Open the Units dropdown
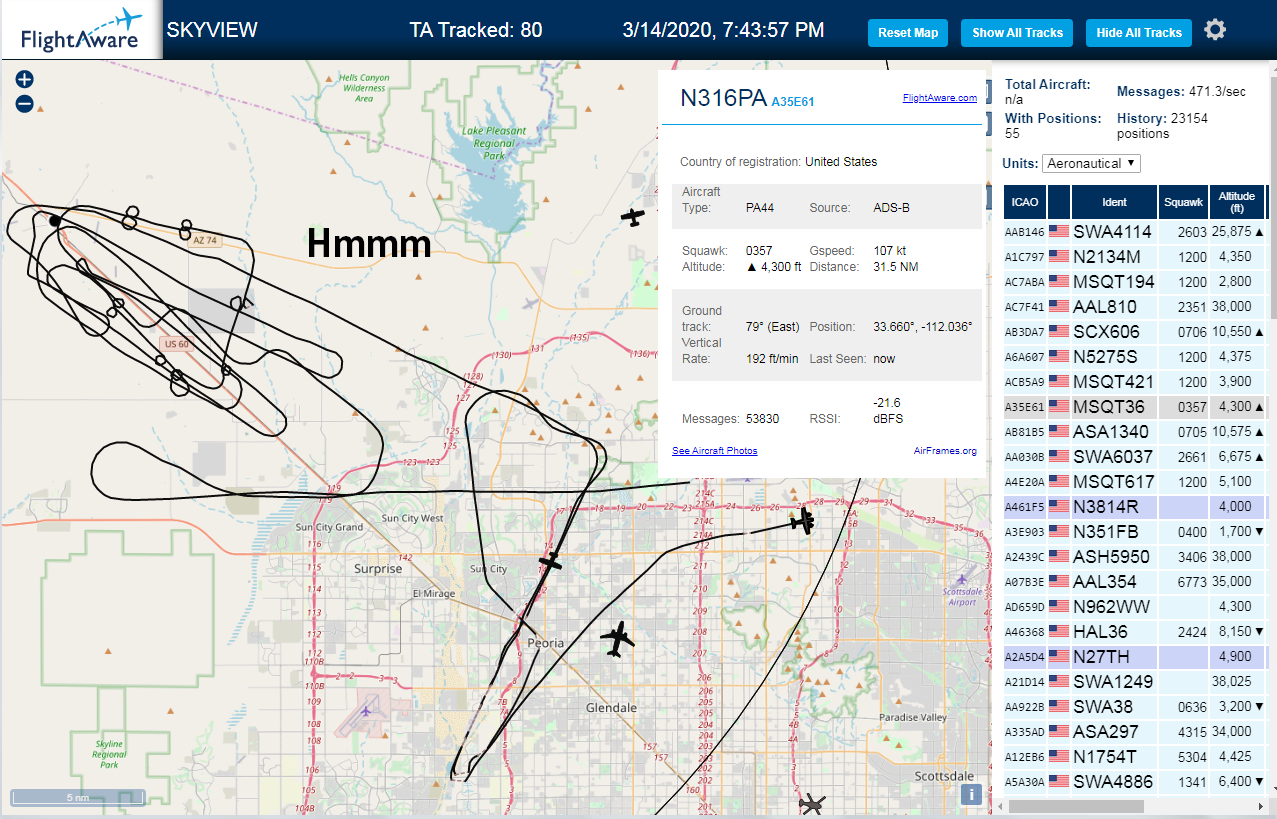This screenshot has width=1277, height=819. point(1091,163)
